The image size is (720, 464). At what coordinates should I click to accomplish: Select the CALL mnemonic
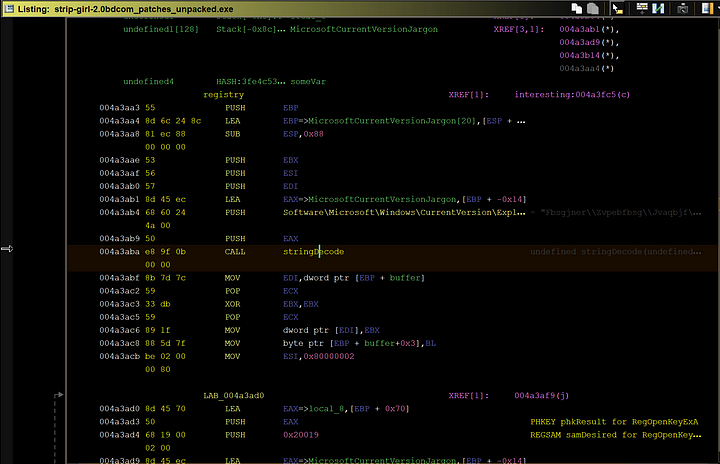235,252
